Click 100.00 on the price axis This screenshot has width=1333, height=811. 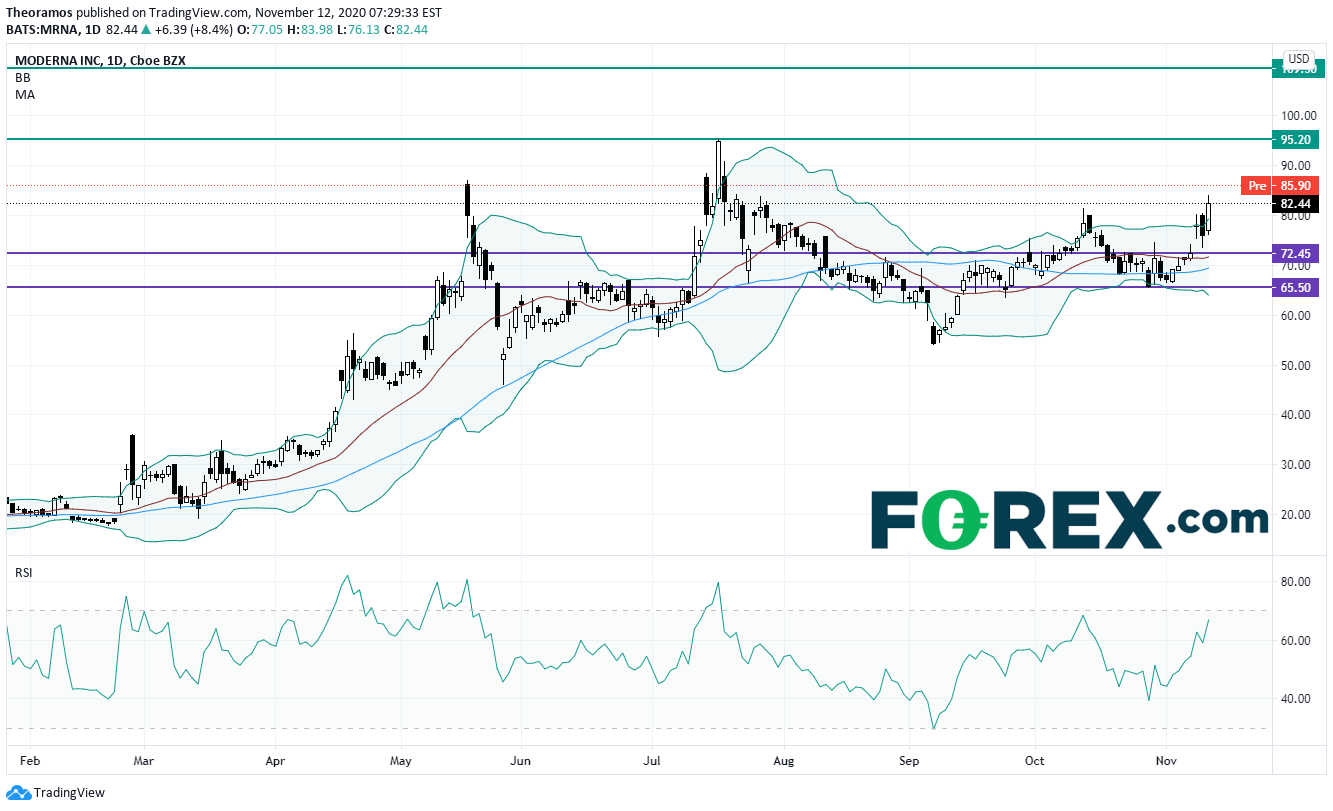(x=1298, y=116)
